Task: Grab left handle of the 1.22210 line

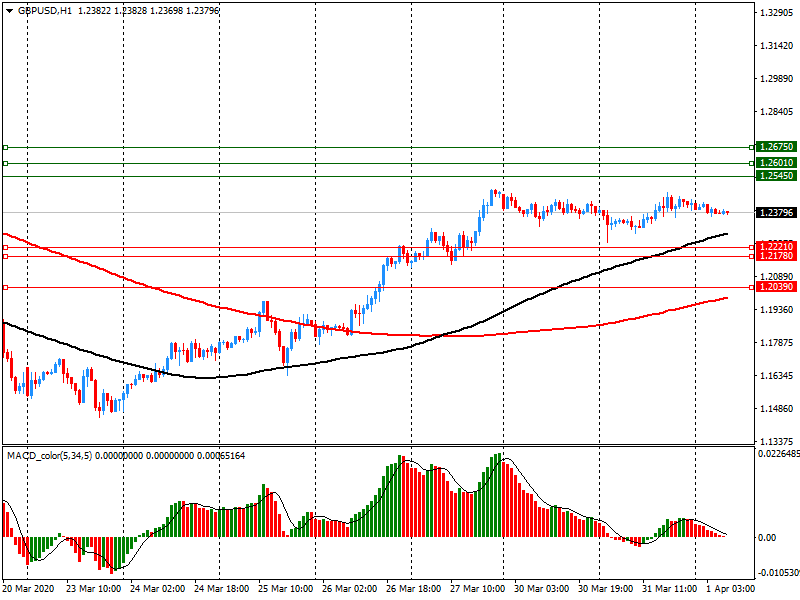Action: coord(6,247)
